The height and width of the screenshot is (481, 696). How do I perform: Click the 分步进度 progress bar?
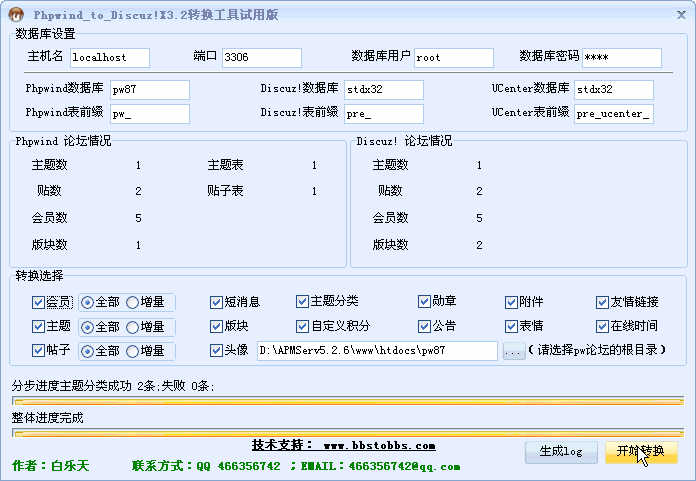[x=348, y=401]
